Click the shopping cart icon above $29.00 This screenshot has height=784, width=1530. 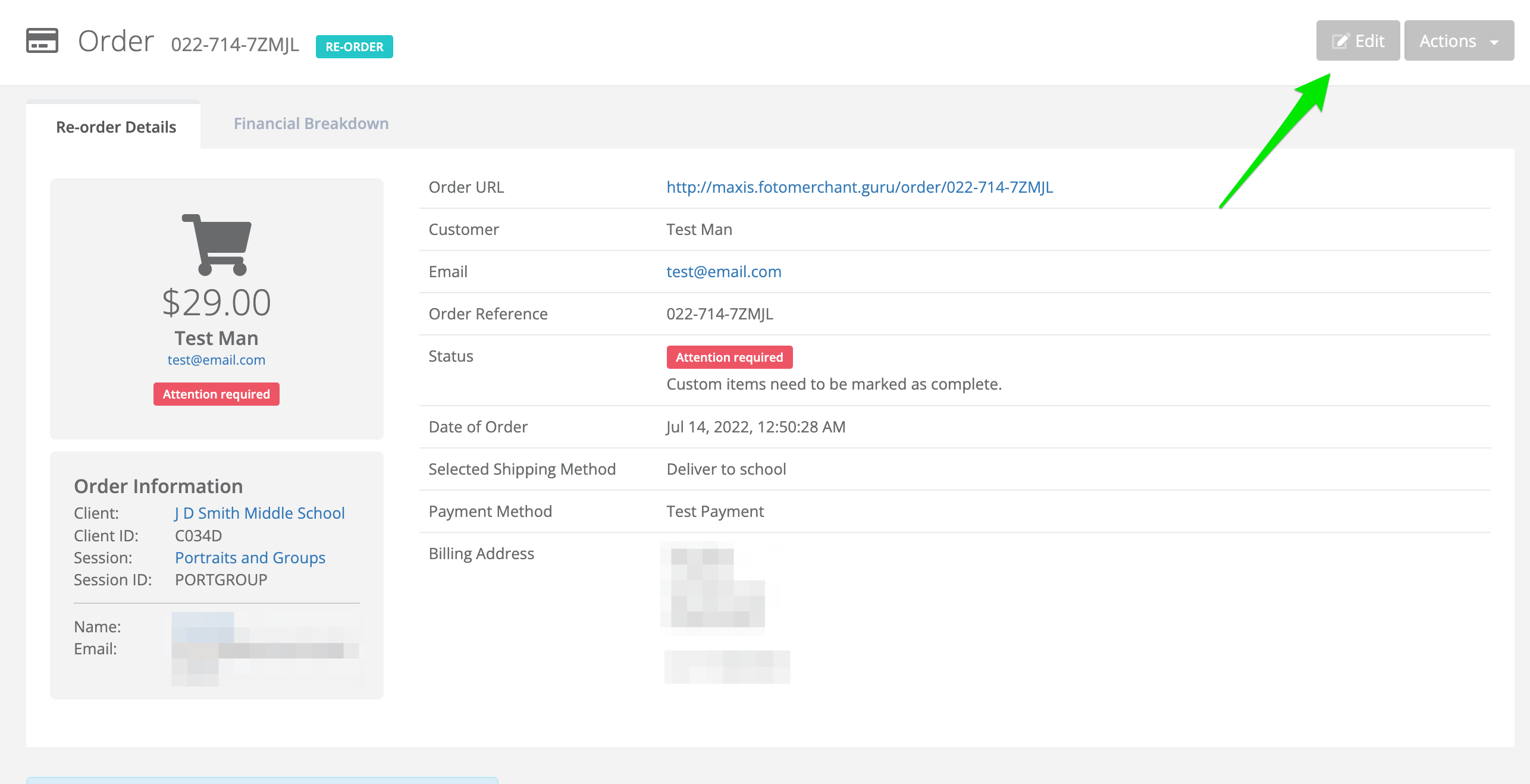(217, 244)
